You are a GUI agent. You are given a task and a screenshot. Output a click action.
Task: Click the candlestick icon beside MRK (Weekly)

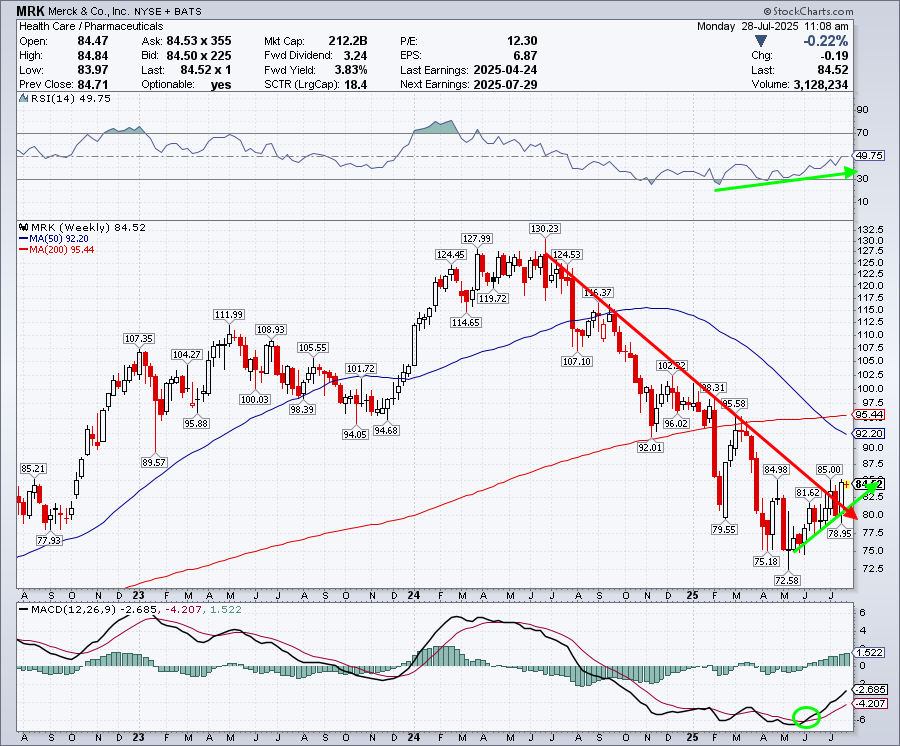[24, 228]
